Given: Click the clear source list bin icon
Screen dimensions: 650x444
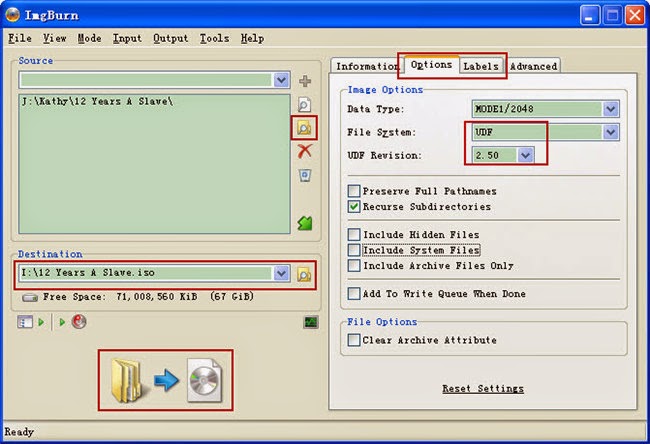Looking at the screenshot, I should (x=305, y=175).
